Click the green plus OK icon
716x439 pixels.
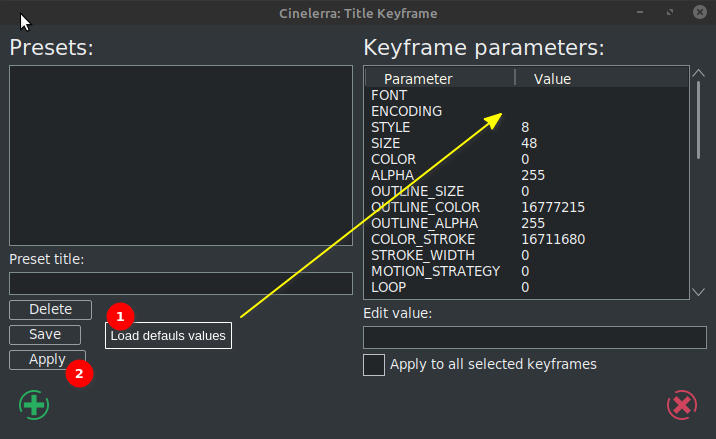pyautogui.click(x=33, y=405)
